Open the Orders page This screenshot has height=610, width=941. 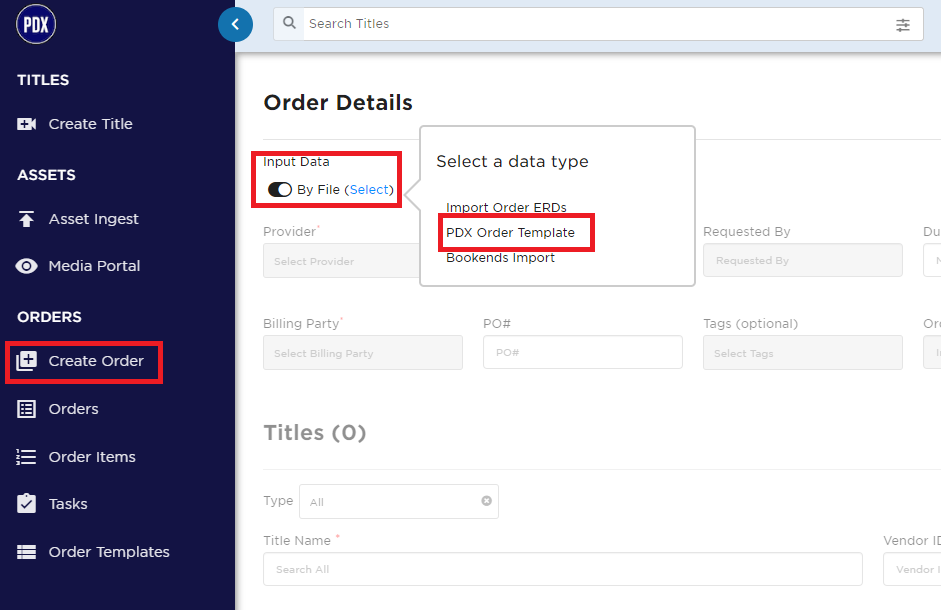73,409
